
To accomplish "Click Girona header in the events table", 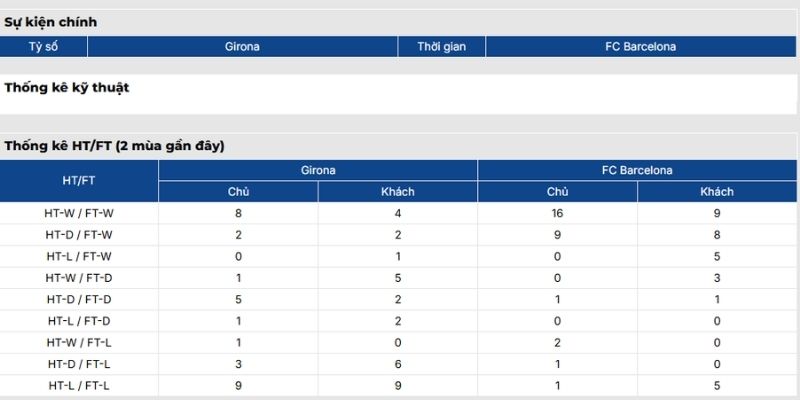I will (243, 47).
